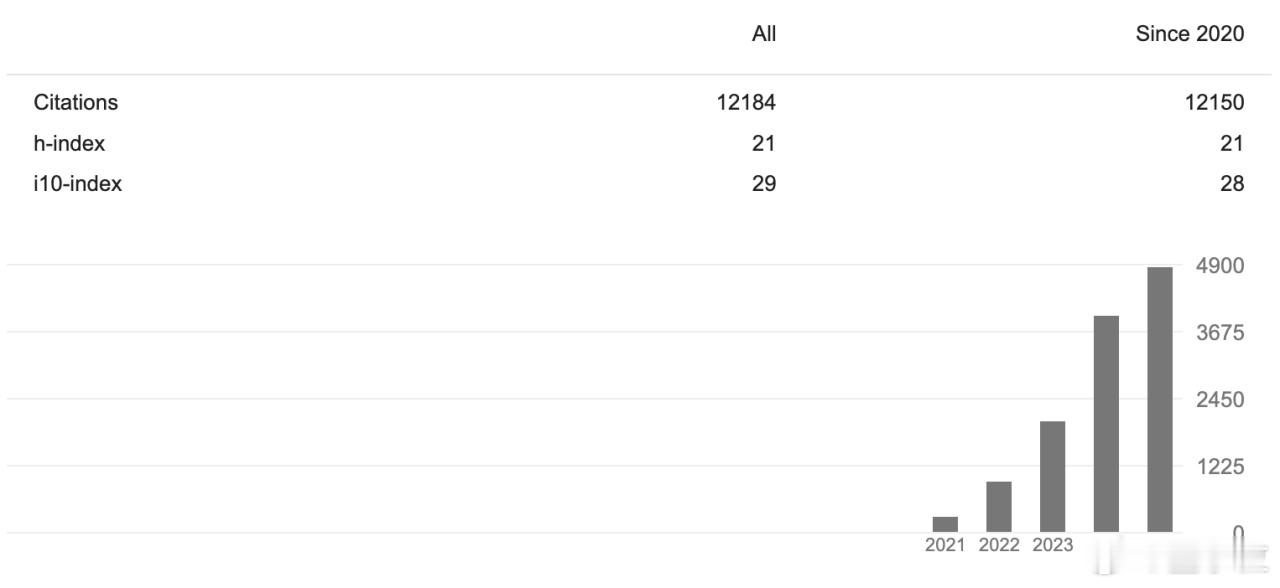Click total citations value 12184

[746, 102]
